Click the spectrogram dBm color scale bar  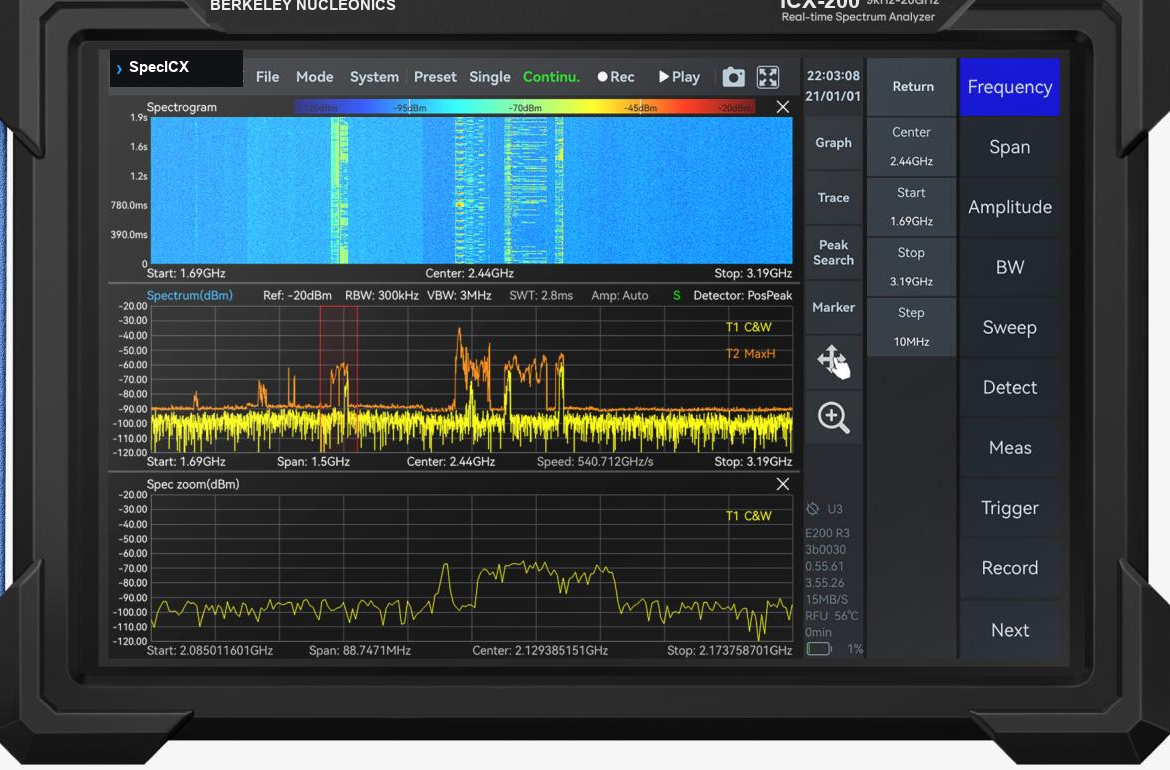[525, 107]
